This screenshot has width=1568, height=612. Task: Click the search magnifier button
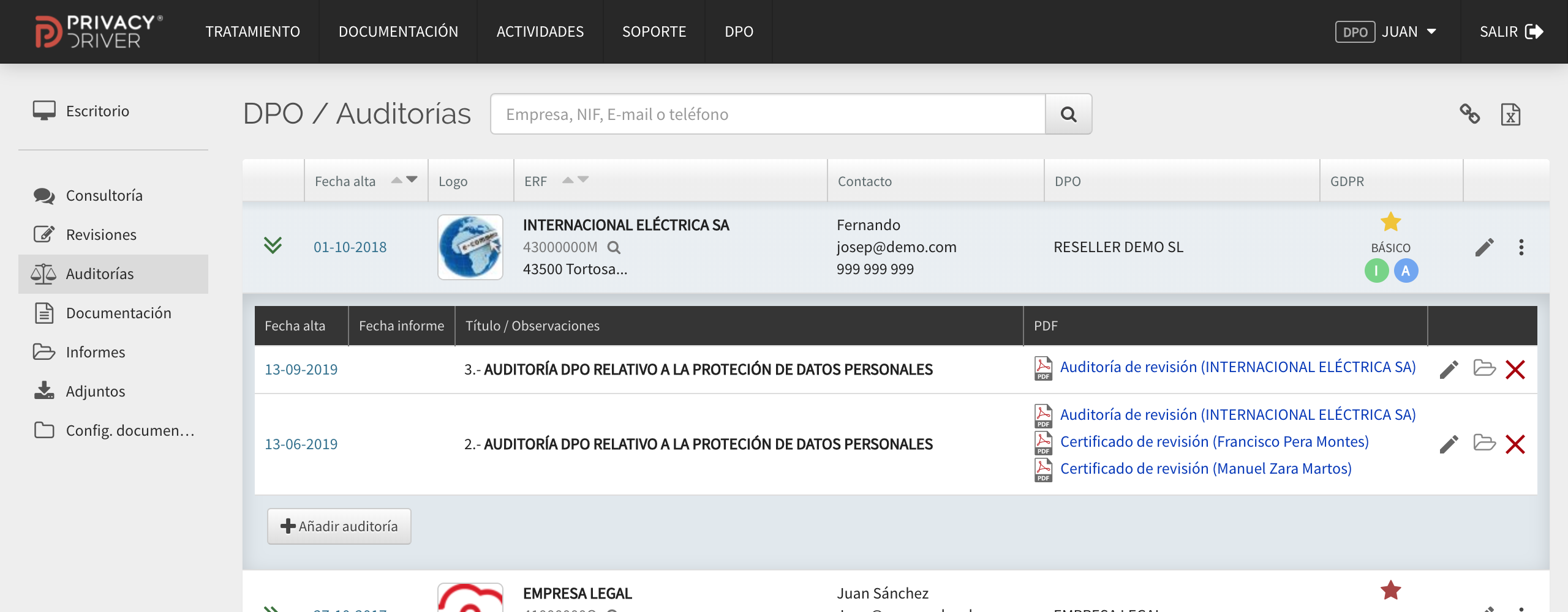(1068, 114)
